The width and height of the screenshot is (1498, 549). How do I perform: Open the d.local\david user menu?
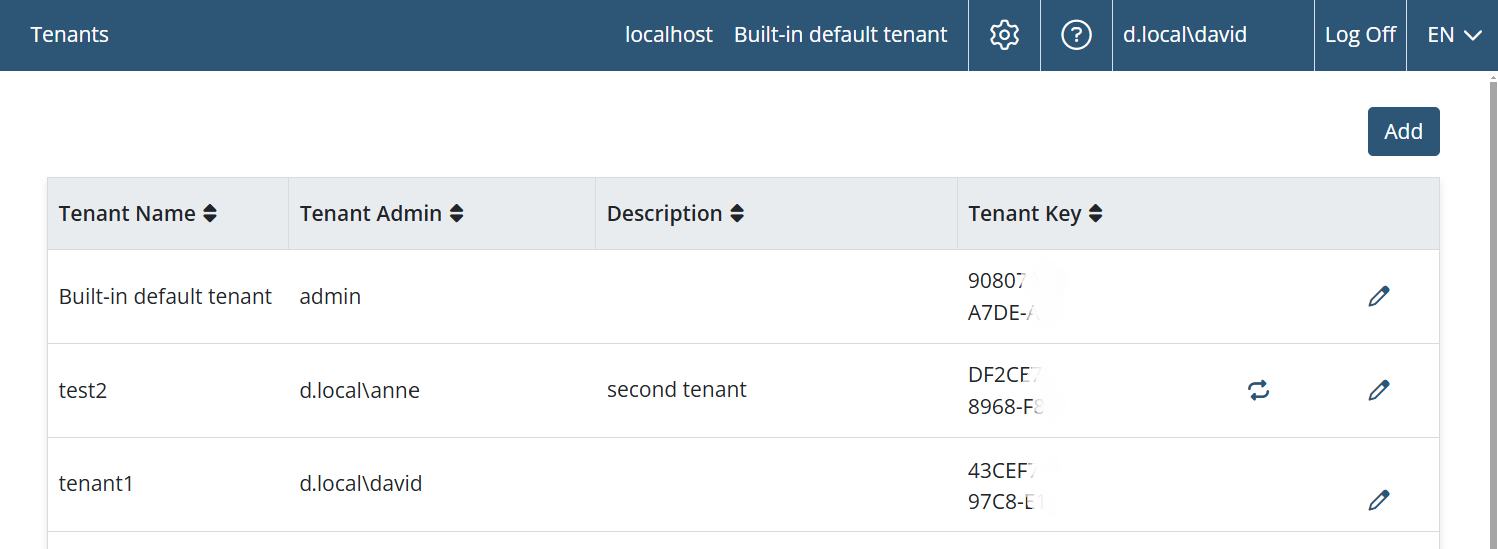[1185, 35]
